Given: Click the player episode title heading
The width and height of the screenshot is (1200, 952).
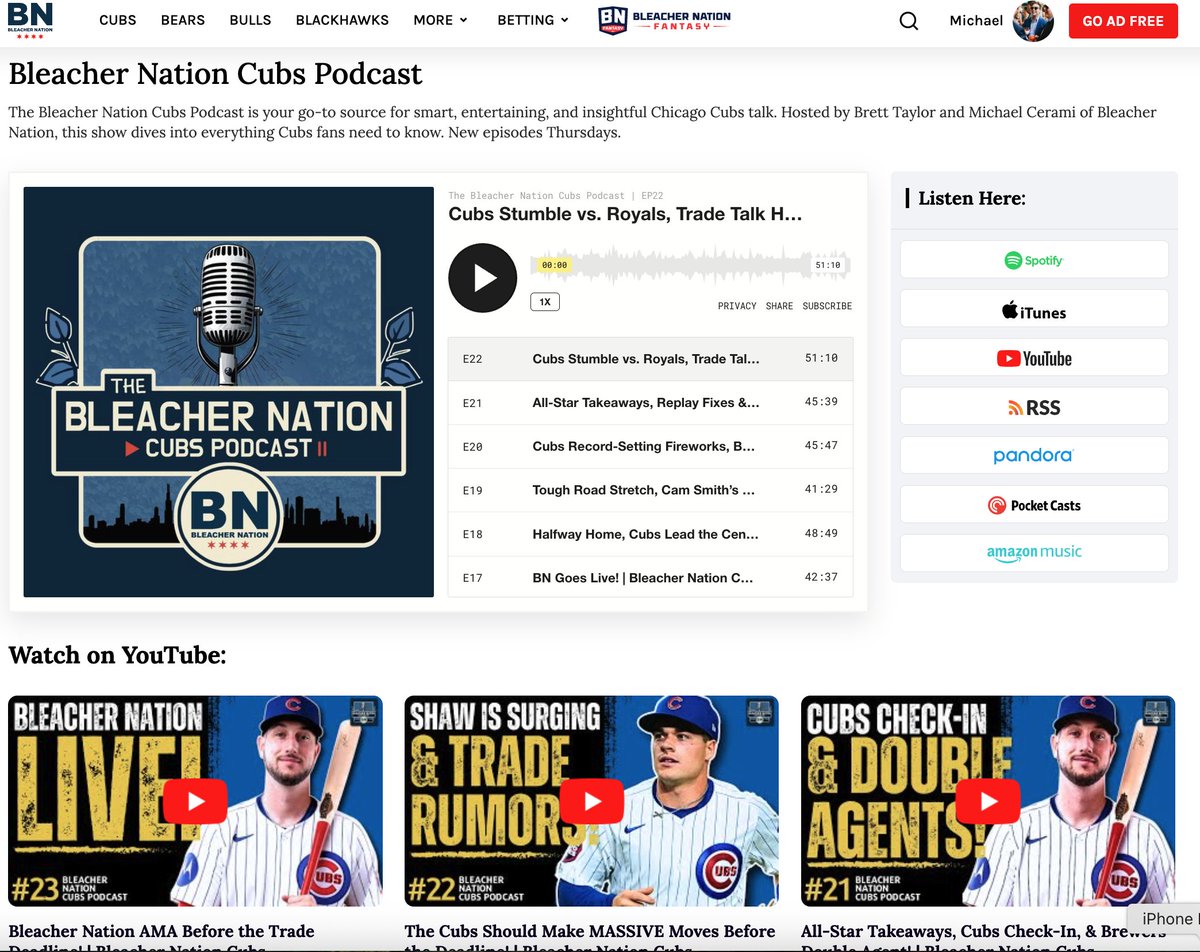Looking at the screenshot, I should pos(625,214).
